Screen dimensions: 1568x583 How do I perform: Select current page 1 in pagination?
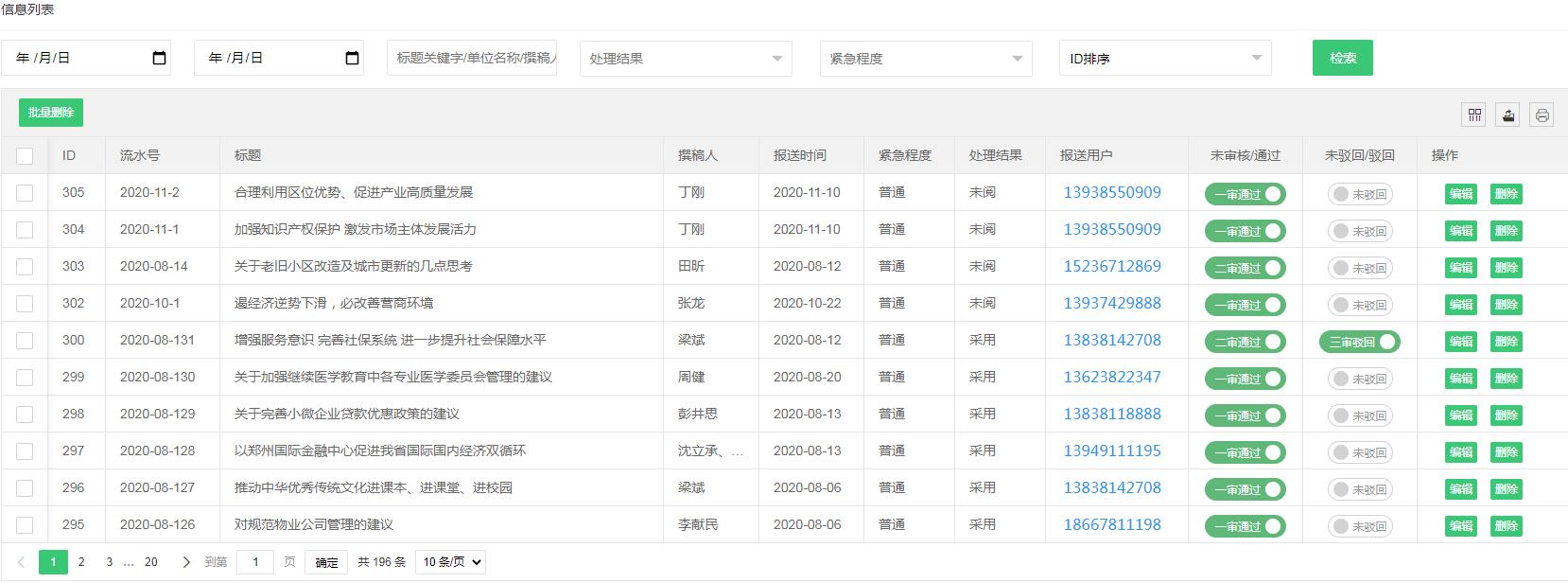click(x=53, y=562)
